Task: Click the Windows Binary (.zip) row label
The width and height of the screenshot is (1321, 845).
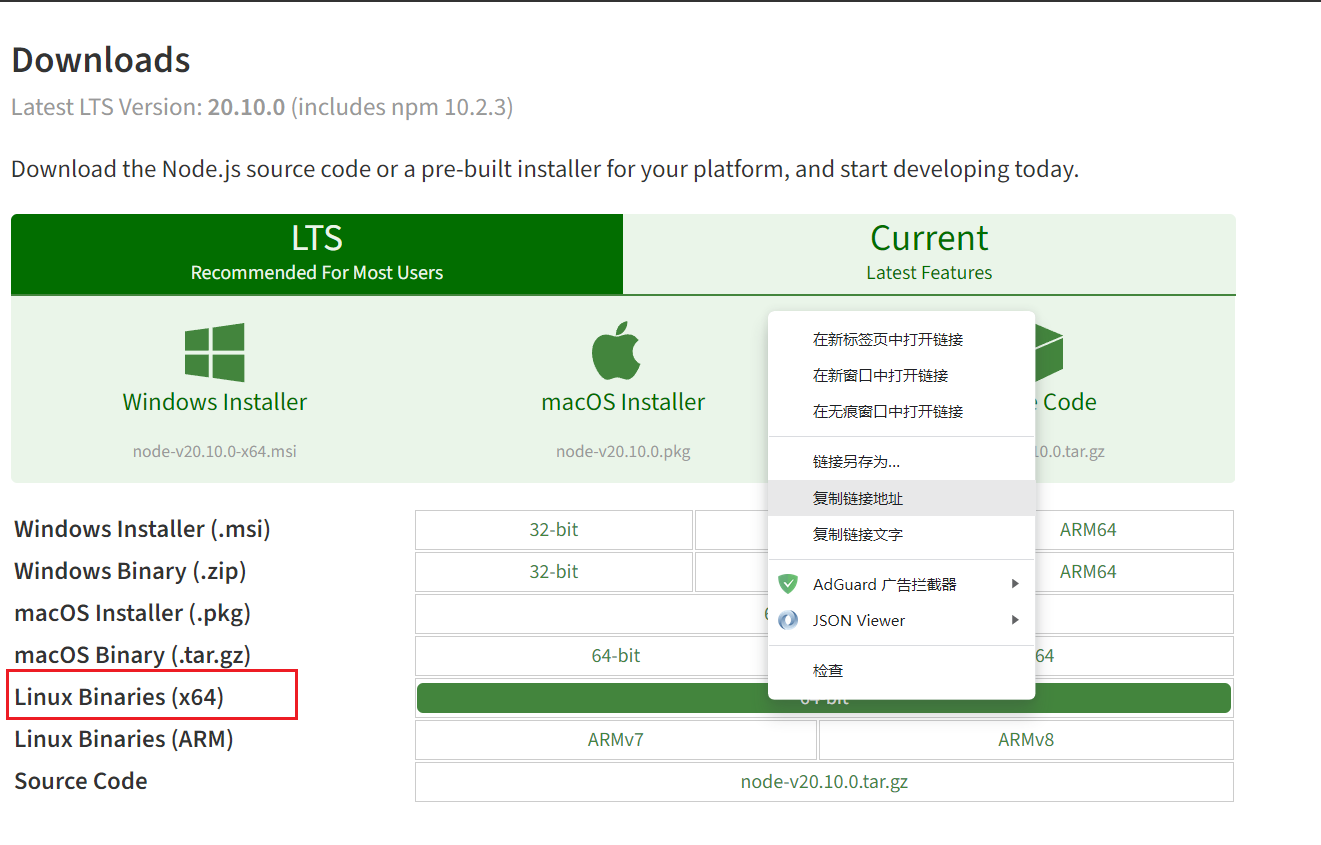Action: click(x=130, y=571)
